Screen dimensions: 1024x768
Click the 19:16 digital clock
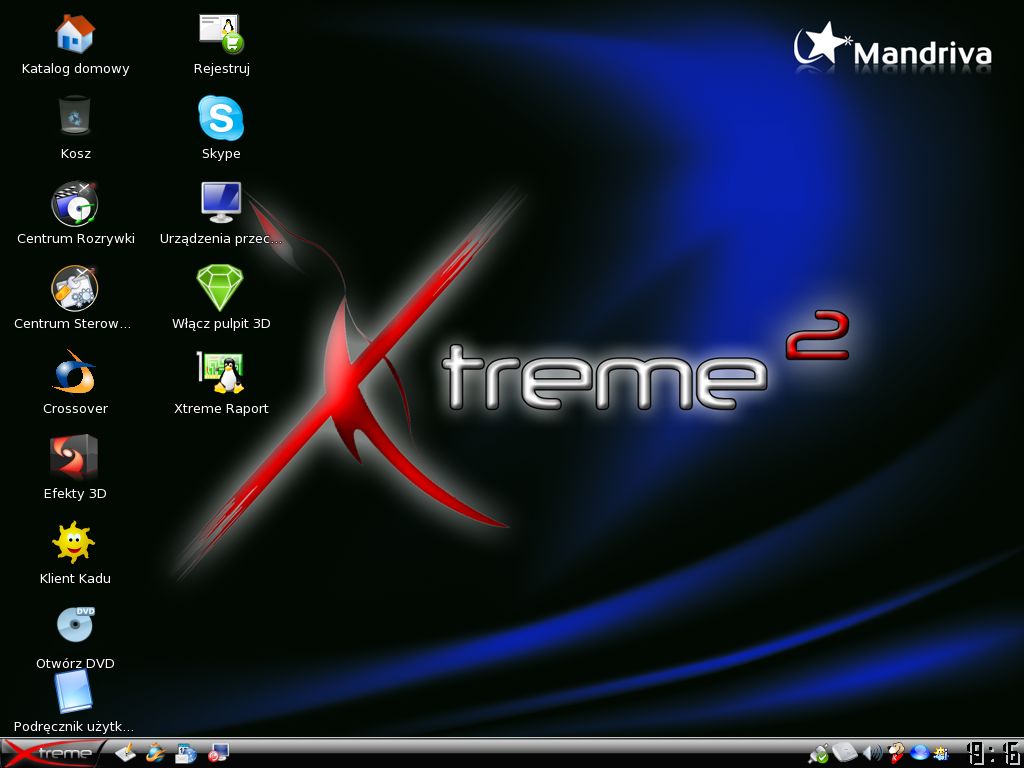pyautogui.click(x=993, y=754)
